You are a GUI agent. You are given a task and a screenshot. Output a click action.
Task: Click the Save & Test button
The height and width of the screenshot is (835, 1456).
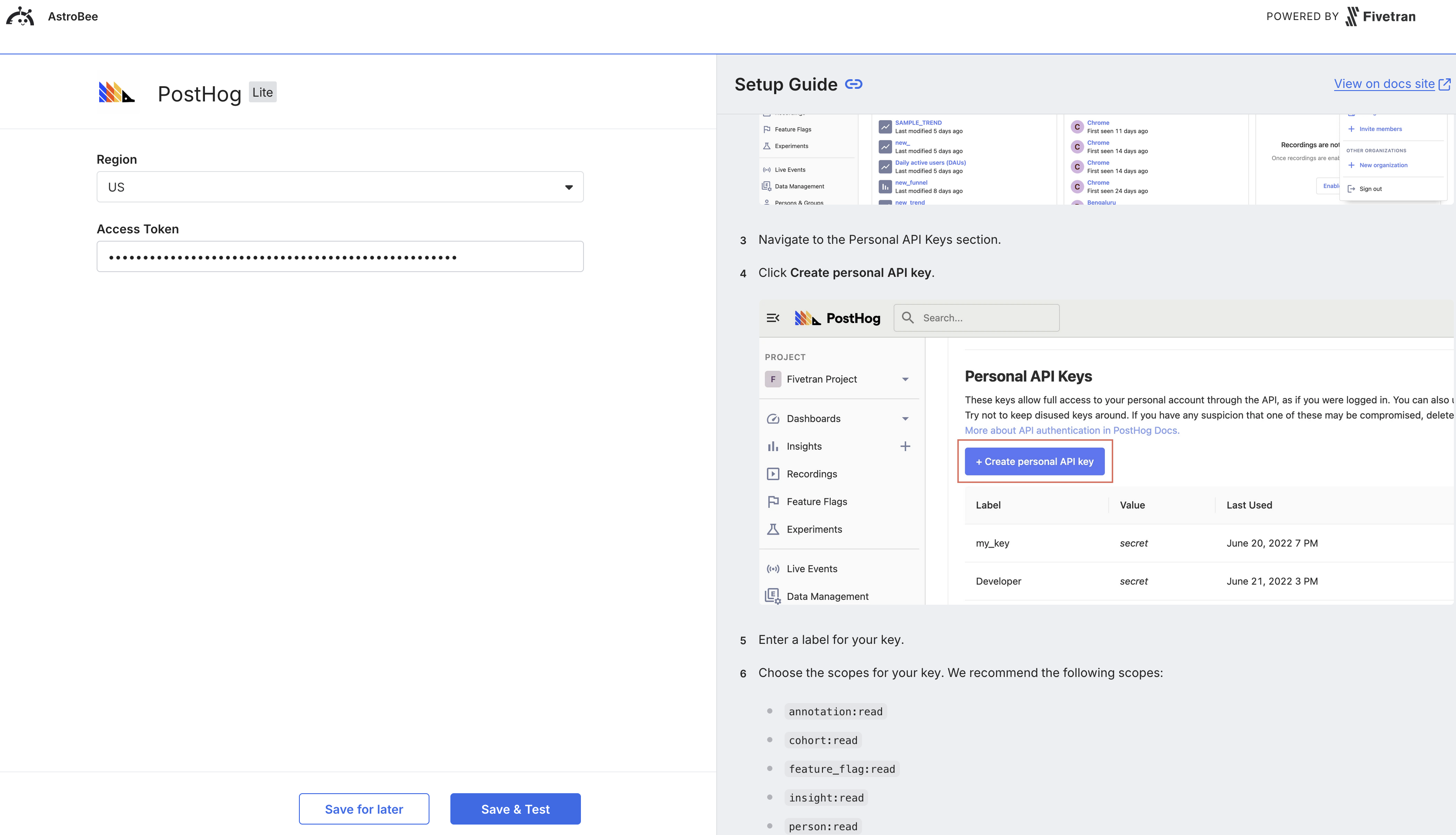[515, 808]
